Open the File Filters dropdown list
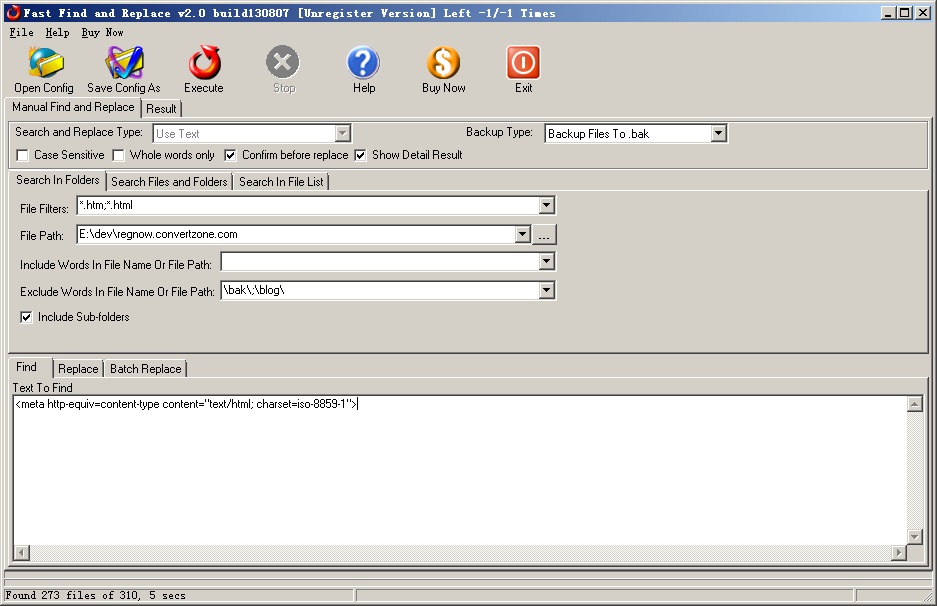937x606 pixels. coord(546,206)
